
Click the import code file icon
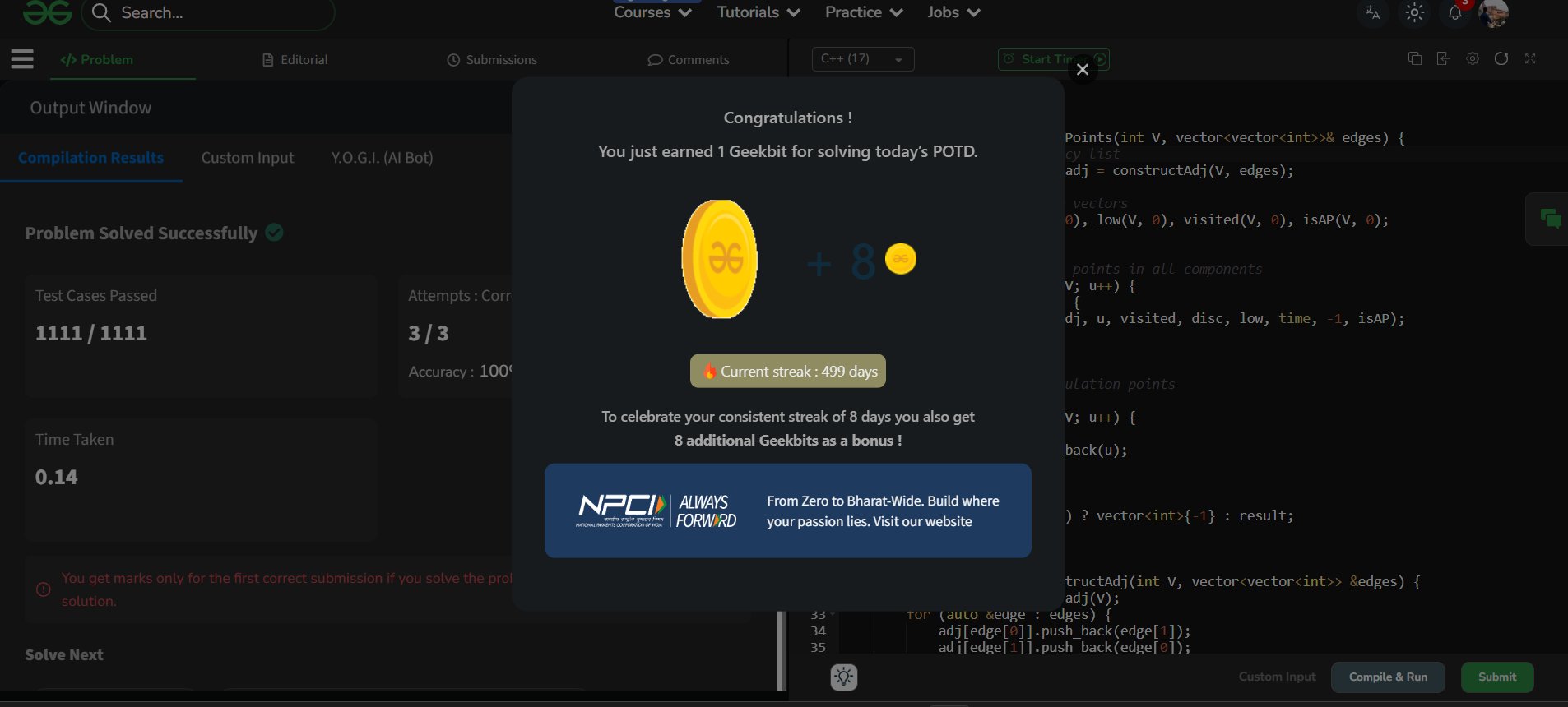1443,58
